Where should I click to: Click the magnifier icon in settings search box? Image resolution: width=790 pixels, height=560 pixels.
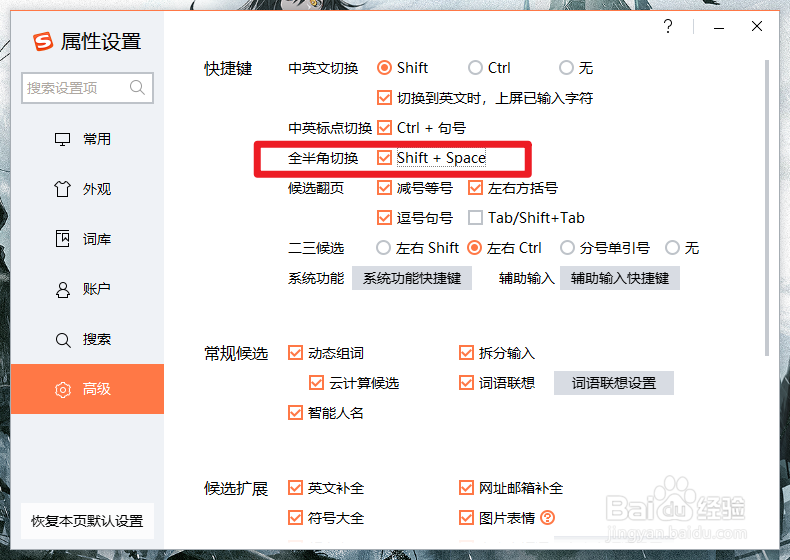137,88
